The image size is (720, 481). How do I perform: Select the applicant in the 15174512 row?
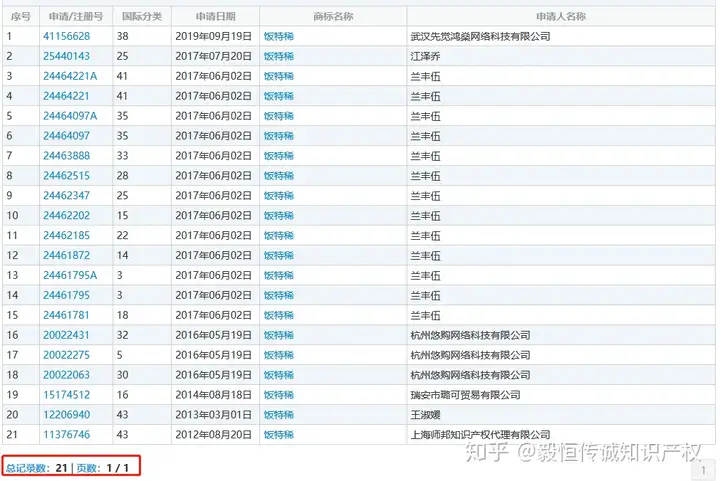pos(465,395)
